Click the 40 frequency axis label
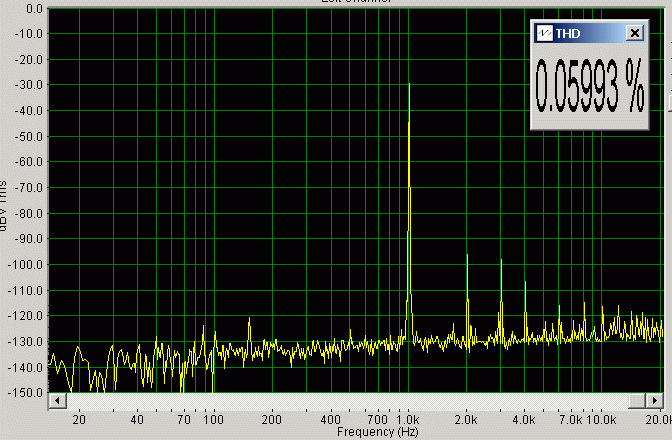 coord(137,419)
